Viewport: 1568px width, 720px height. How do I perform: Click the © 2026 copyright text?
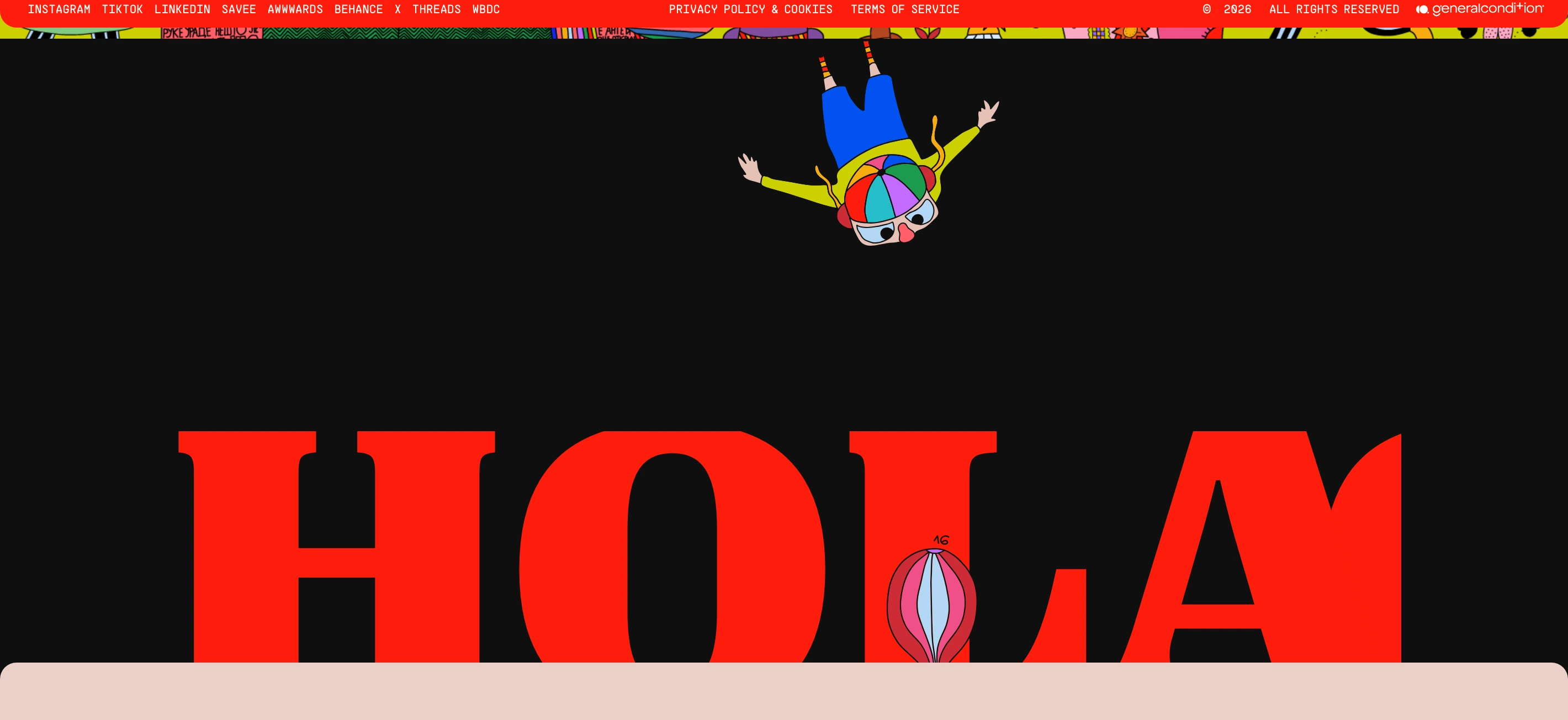point(1227,9)
